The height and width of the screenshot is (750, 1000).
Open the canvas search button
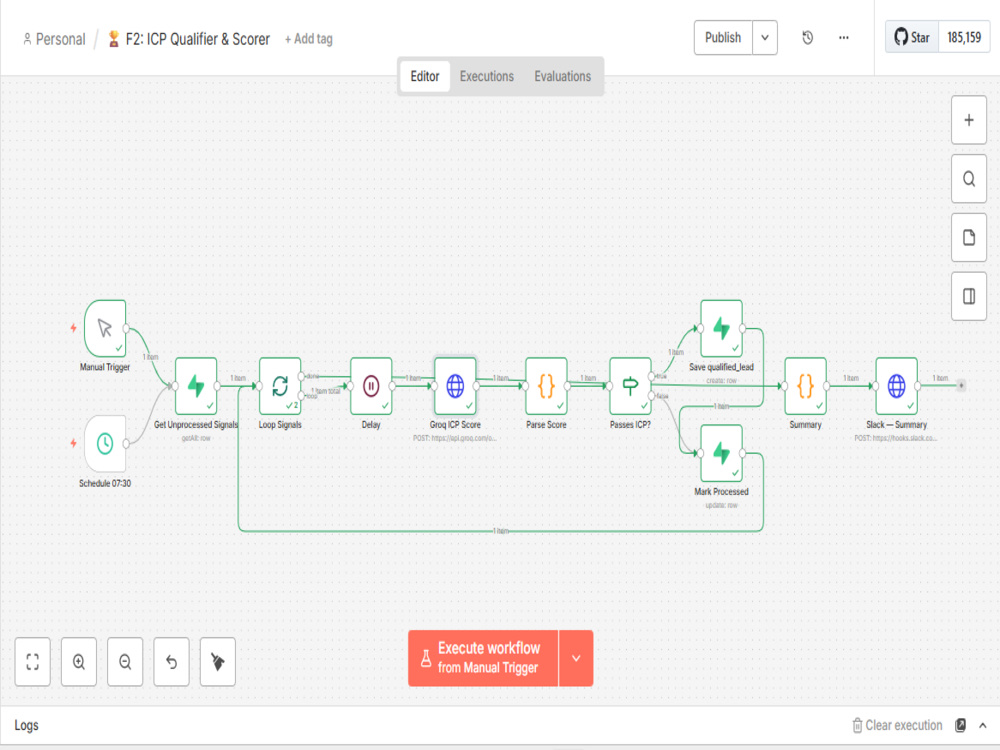click(x=969, y=179)
